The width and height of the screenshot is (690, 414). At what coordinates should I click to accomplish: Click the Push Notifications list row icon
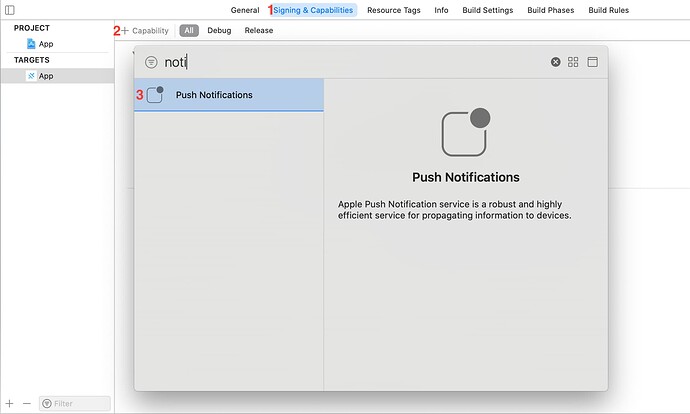tap(155, 94)
